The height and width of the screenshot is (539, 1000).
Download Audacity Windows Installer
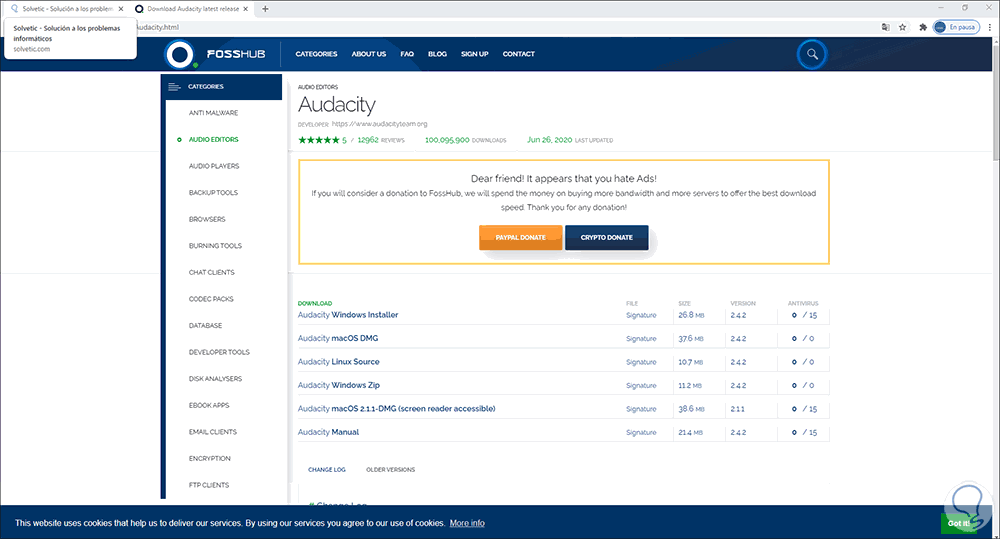point(348,315)
